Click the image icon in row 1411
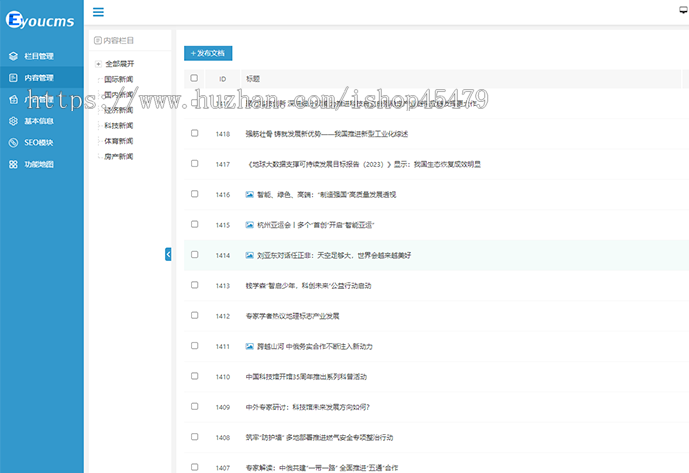689x473 pixels. [250, 346]
